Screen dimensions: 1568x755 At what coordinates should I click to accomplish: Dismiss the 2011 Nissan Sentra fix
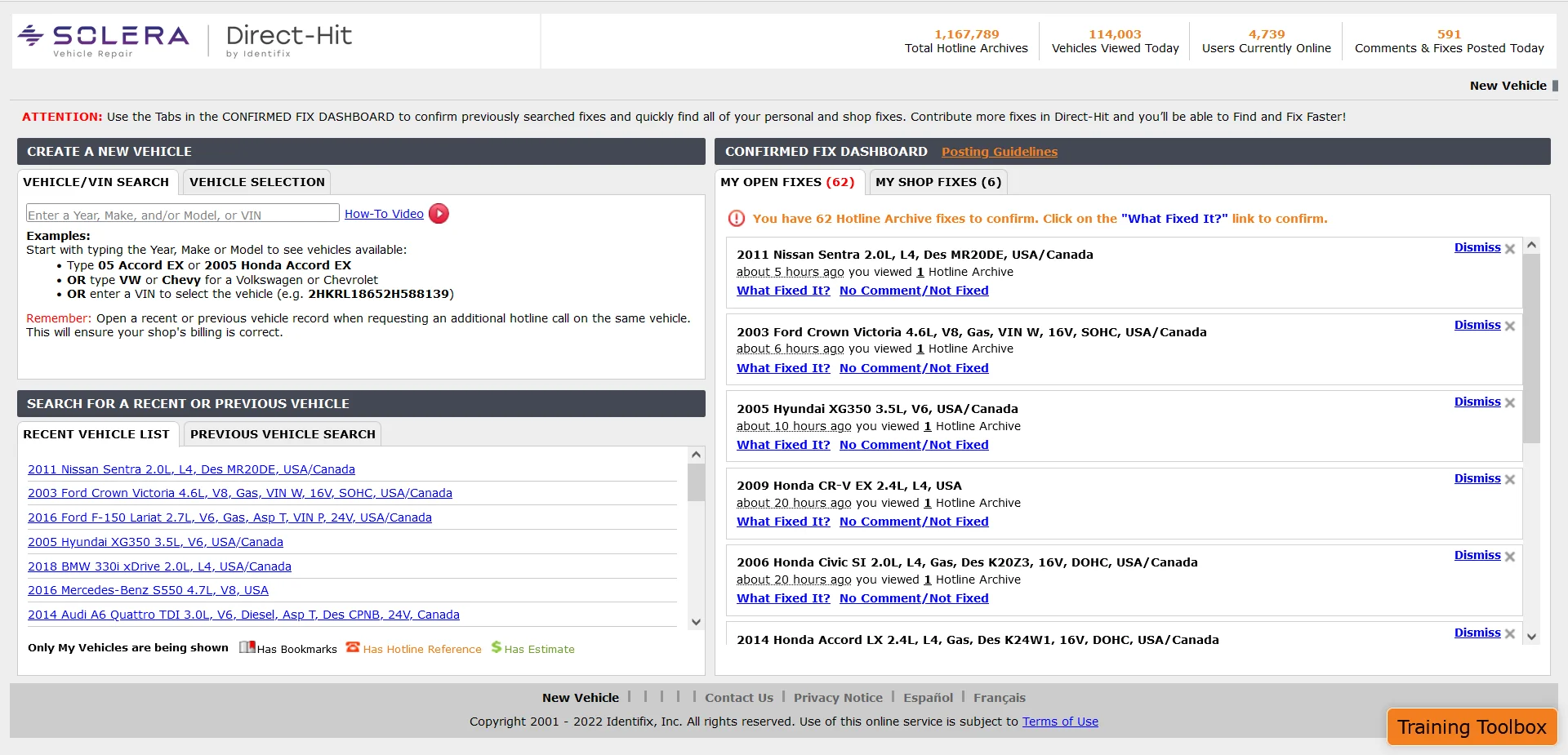pyautogui.click(x=1477, y=247)
